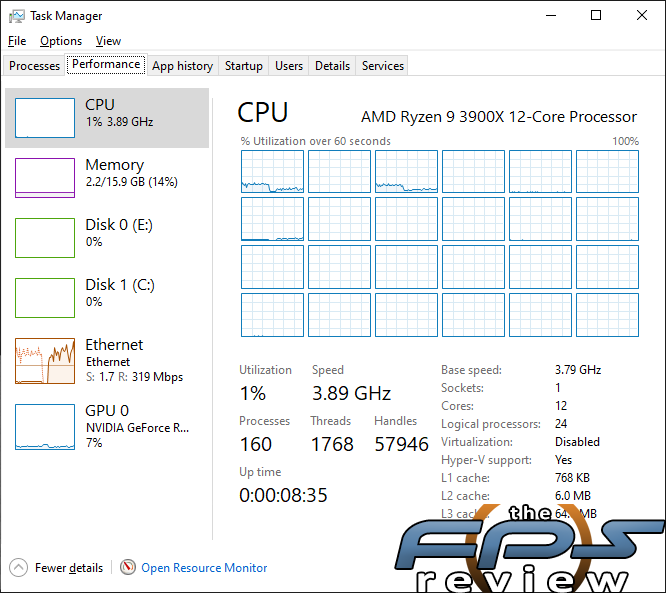Switch to the Users tab

point(289,66)
